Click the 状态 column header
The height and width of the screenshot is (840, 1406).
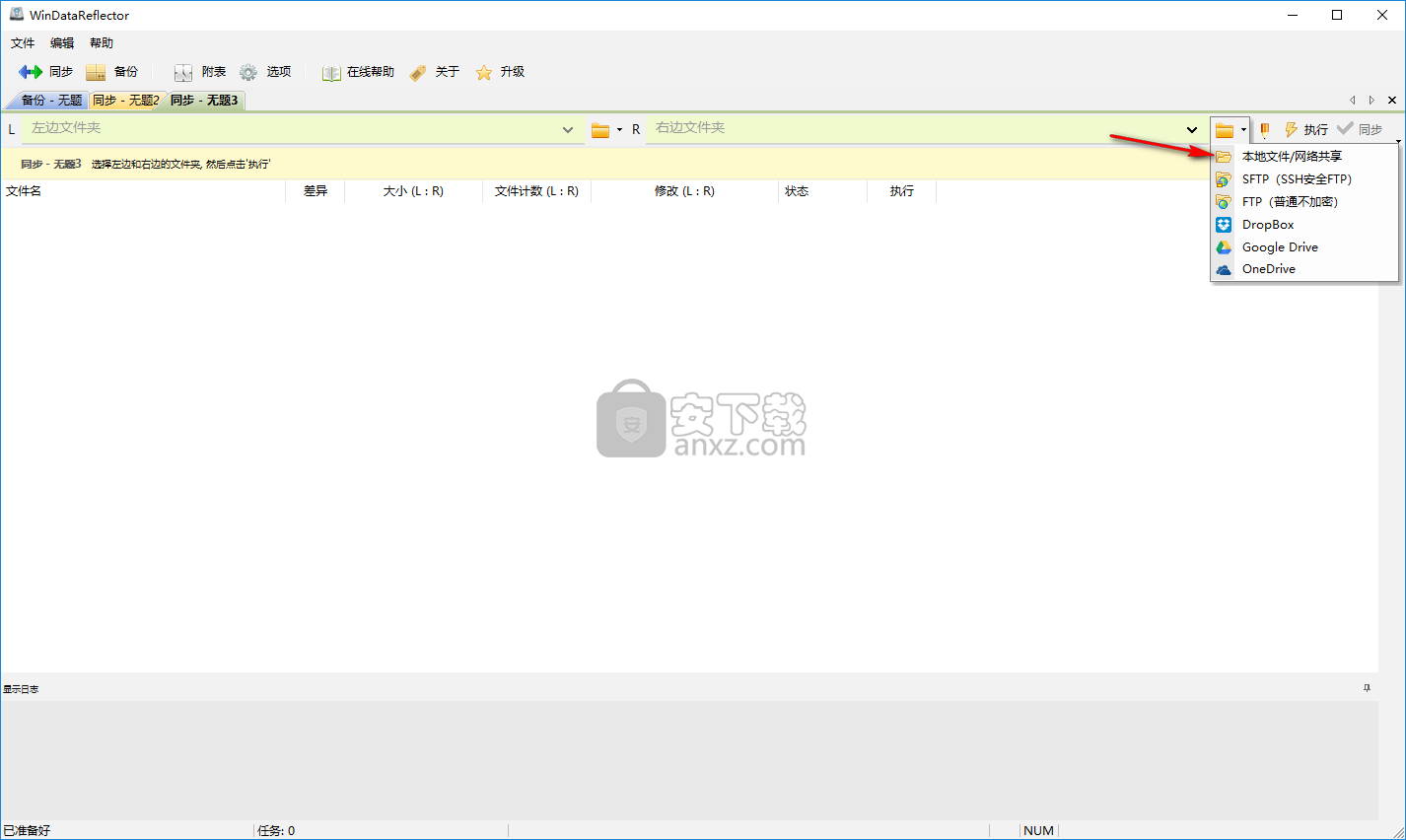pos(822,191)
